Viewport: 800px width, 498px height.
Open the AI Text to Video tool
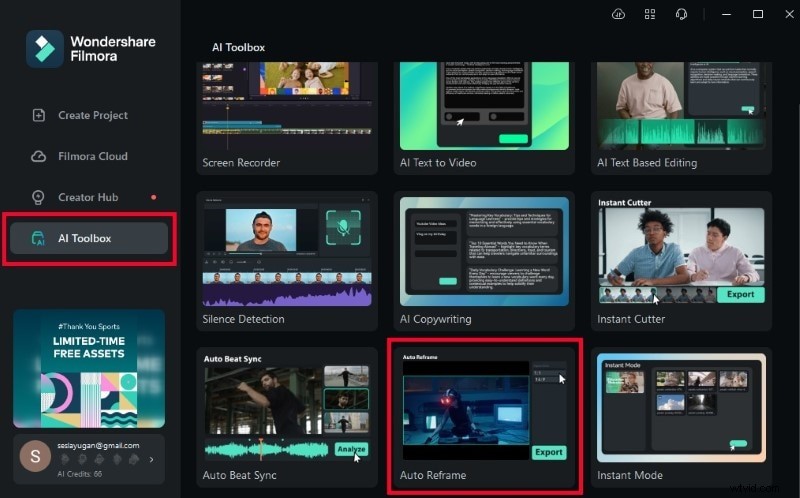click(x=484, y=118)
